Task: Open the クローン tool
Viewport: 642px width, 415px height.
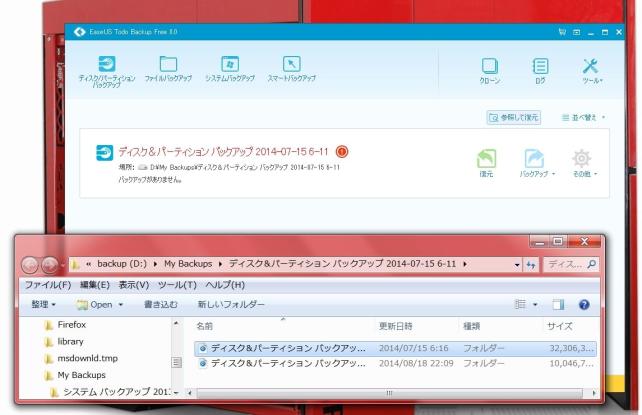Action: [x=490, y=71]
